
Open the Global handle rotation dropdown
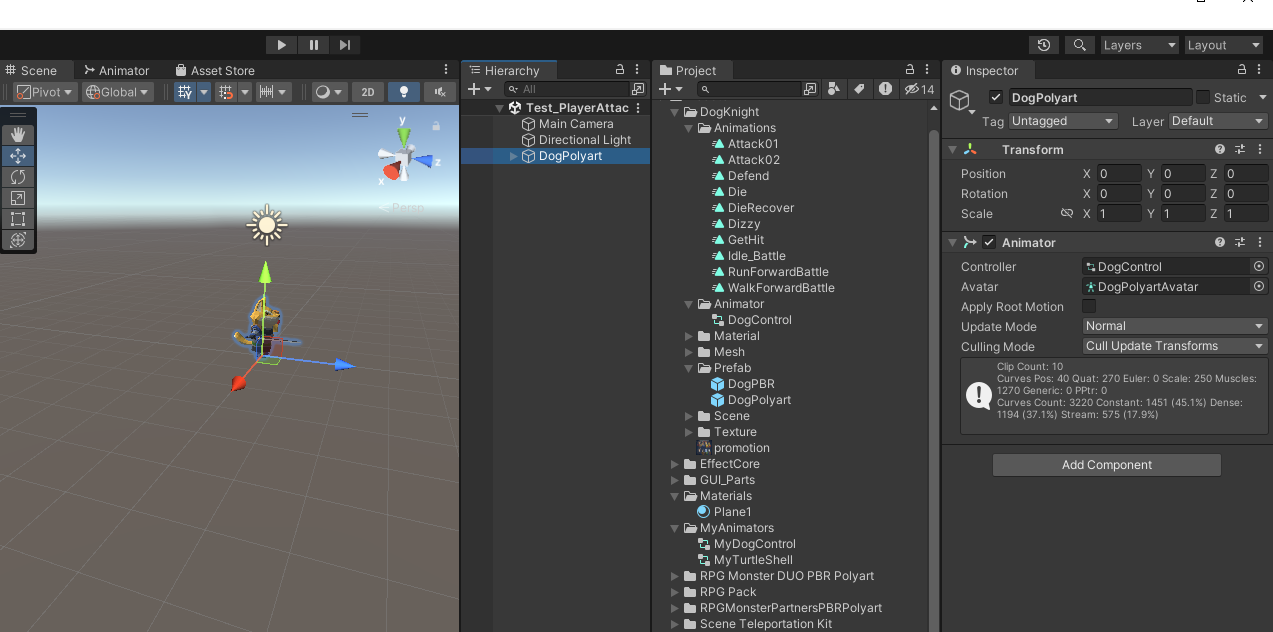pos(117,92)
